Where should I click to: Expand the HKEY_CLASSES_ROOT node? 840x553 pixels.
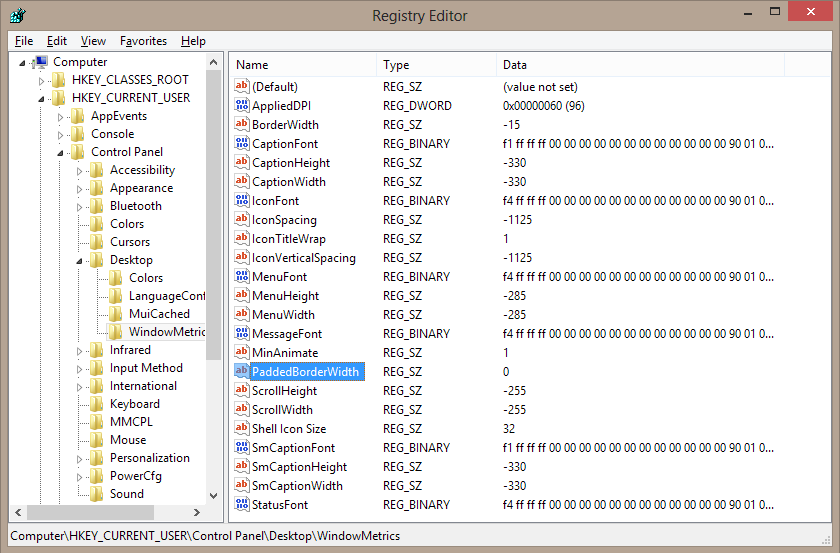[x=41, y=81]
